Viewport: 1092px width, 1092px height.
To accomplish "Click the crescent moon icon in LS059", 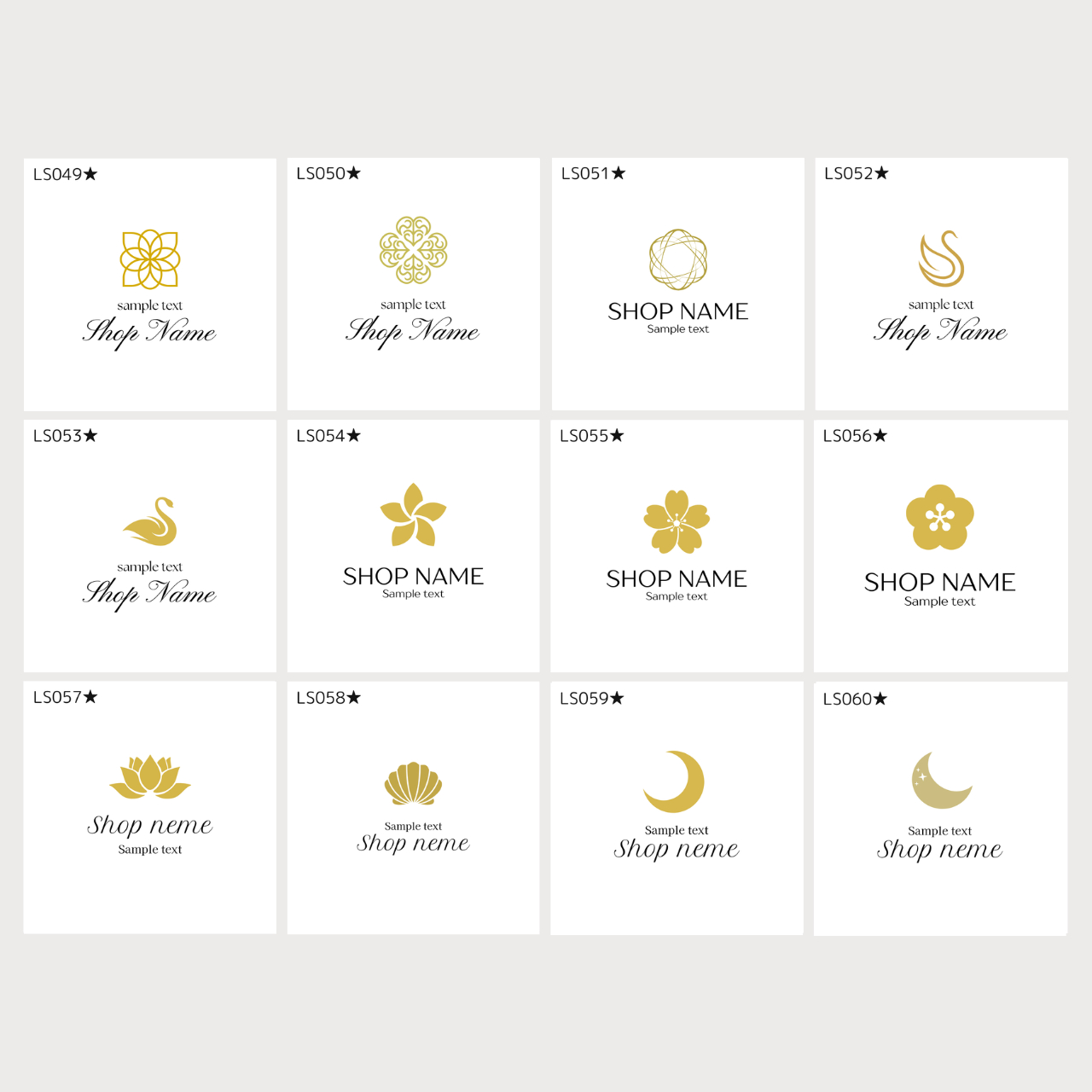I will pyautogui.click(x=675, y=781).
